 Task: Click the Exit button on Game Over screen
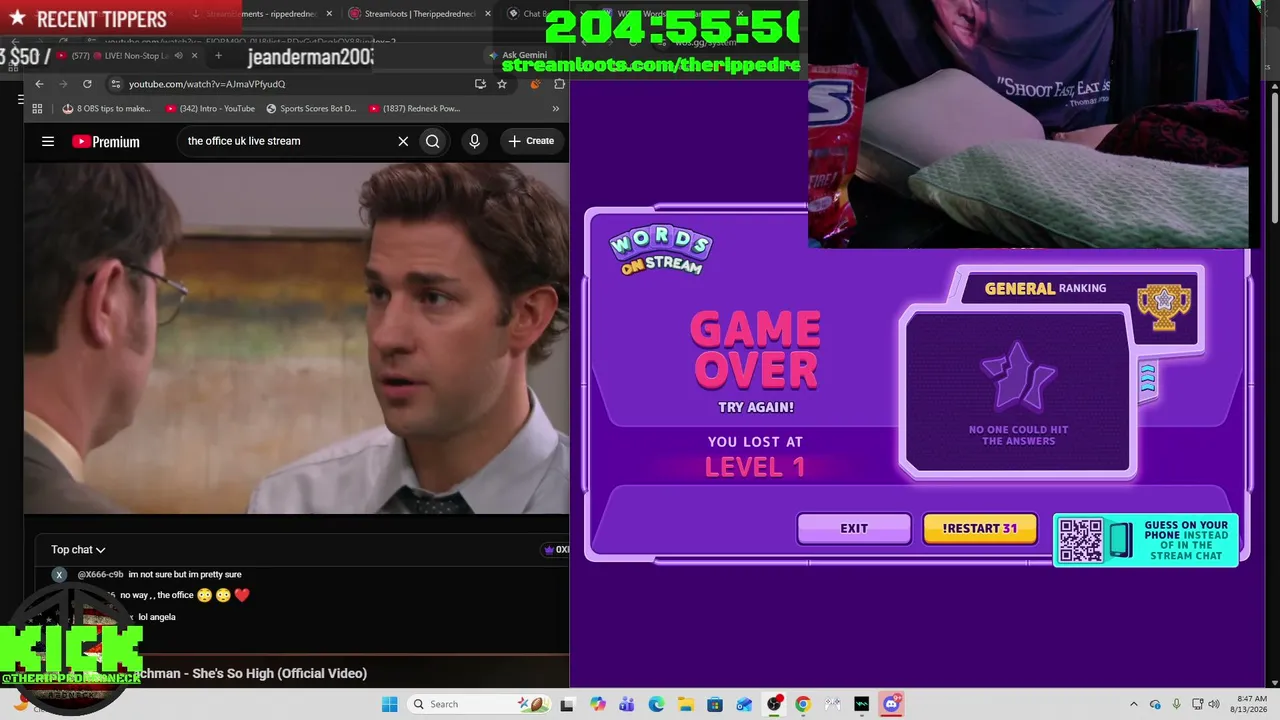pos(854,528)
